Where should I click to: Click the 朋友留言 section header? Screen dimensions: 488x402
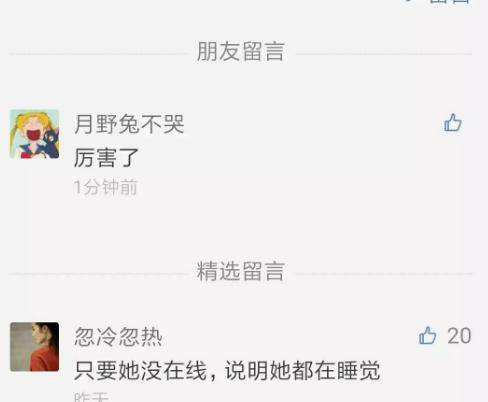tap(241, 52)
